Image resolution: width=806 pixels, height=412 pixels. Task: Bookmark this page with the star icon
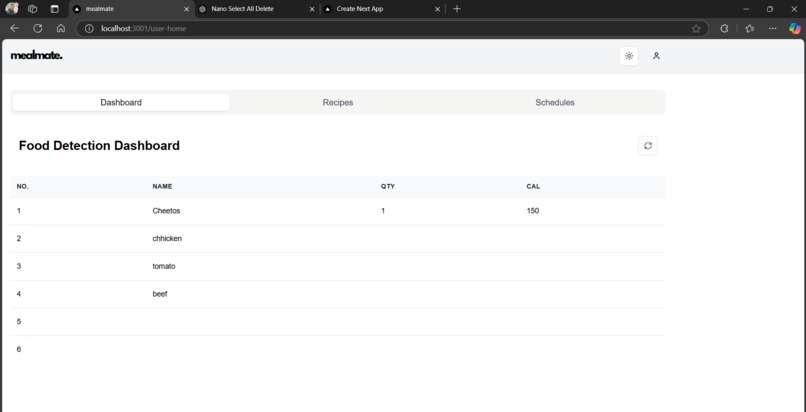696,29
